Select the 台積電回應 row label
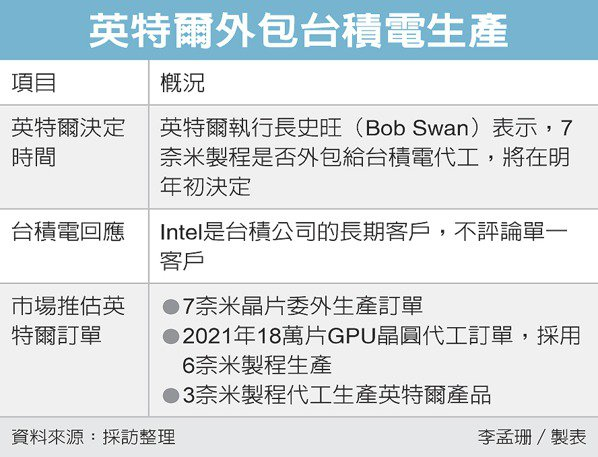 pos(68,232)
